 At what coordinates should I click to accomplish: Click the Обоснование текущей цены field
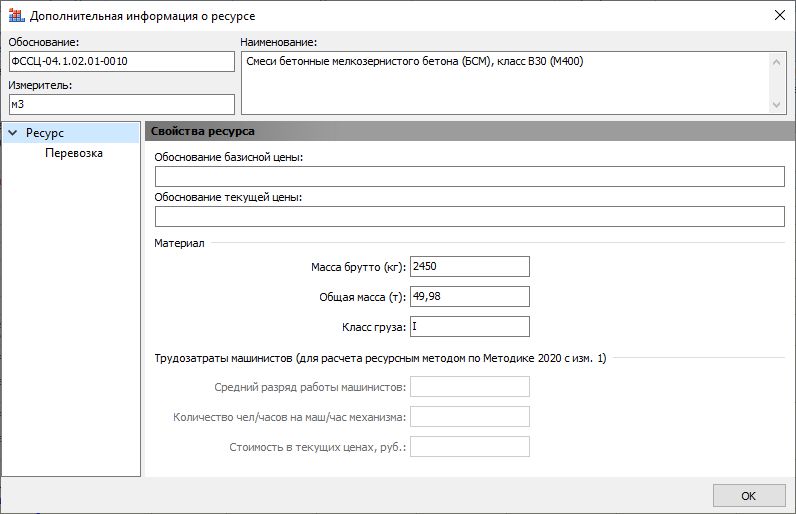tap(470, 217)
